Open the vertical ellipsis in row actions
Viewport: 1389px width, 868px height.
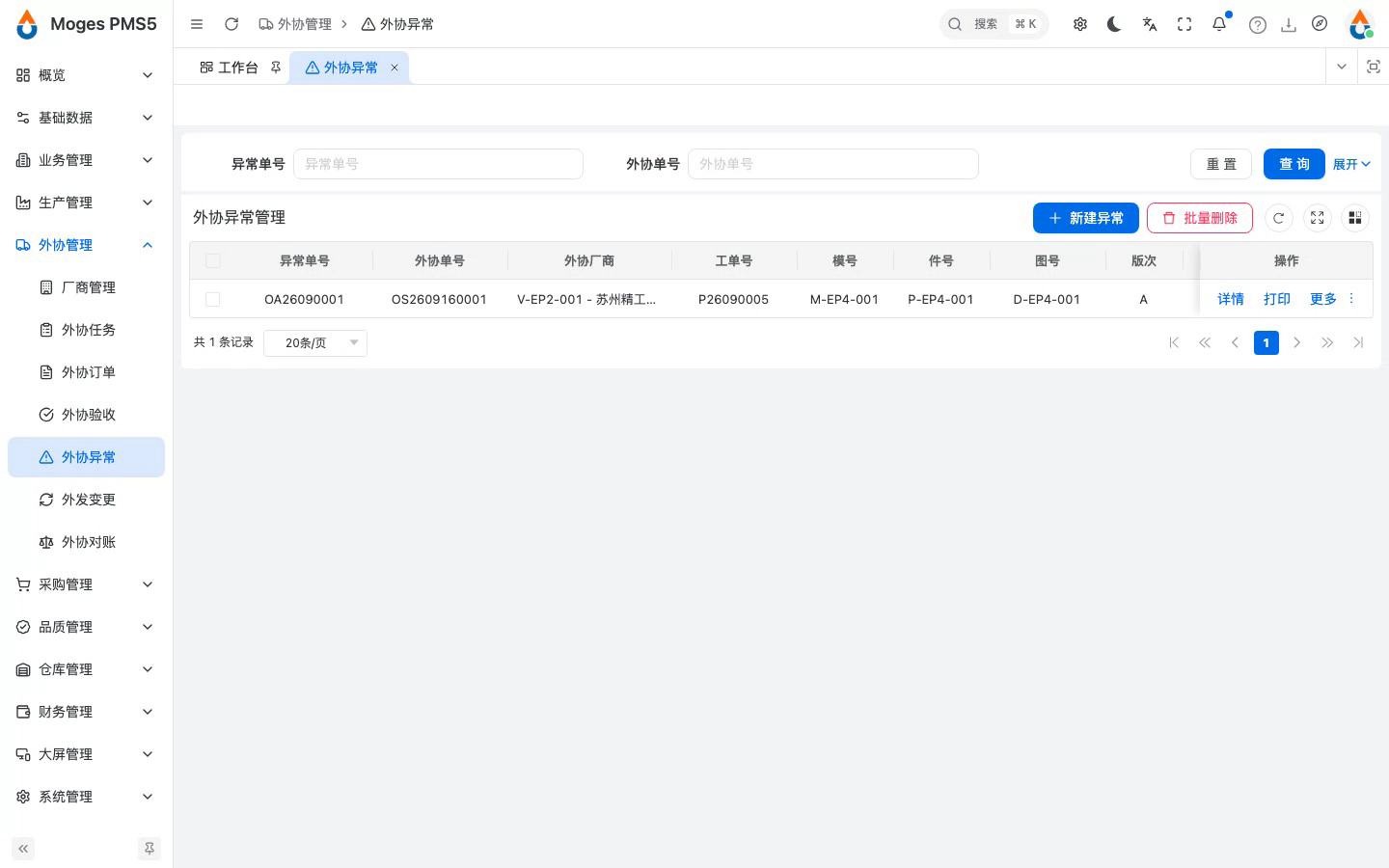click(1351, 299)
